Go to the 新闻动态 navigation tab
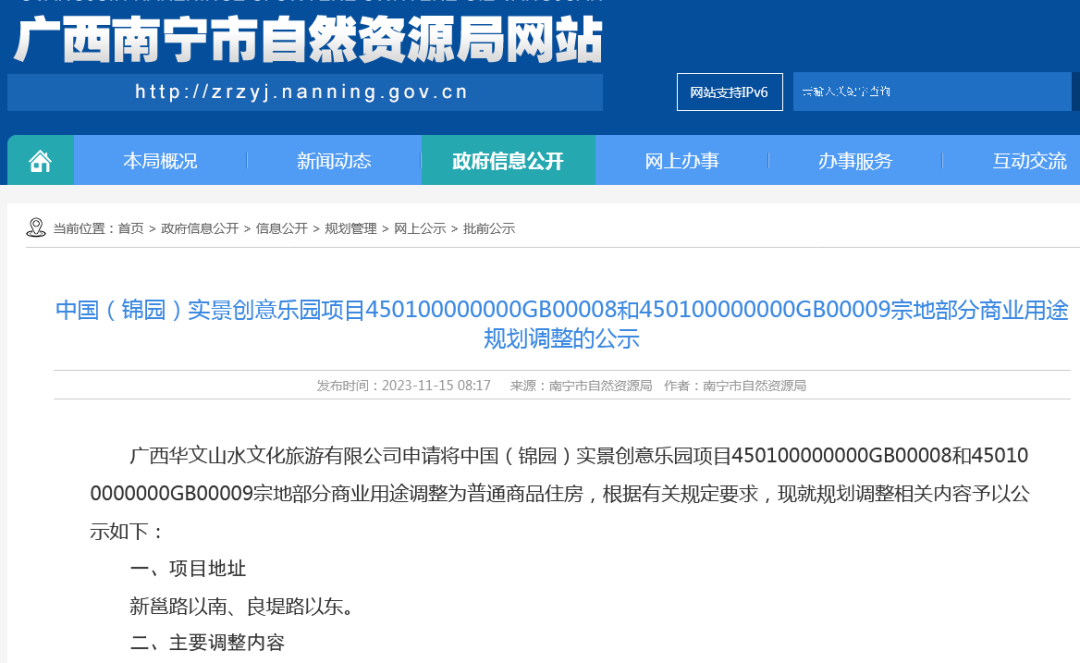This screenshot has width=1080, height=663. click(x=333, y=161)
